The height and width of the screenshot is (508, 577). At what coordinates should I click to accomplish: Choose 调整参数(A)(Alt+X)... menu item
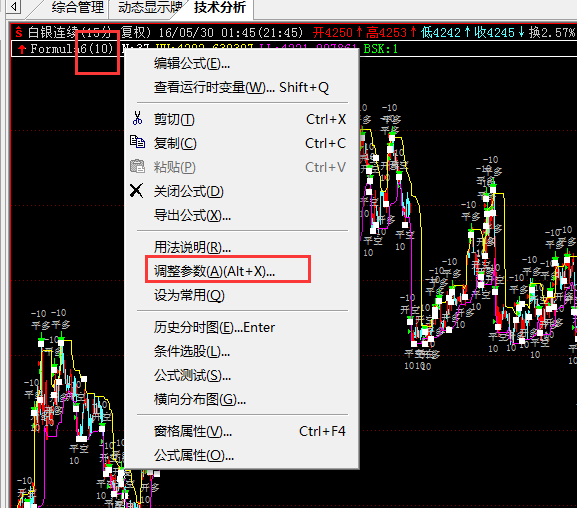point(243,271)
